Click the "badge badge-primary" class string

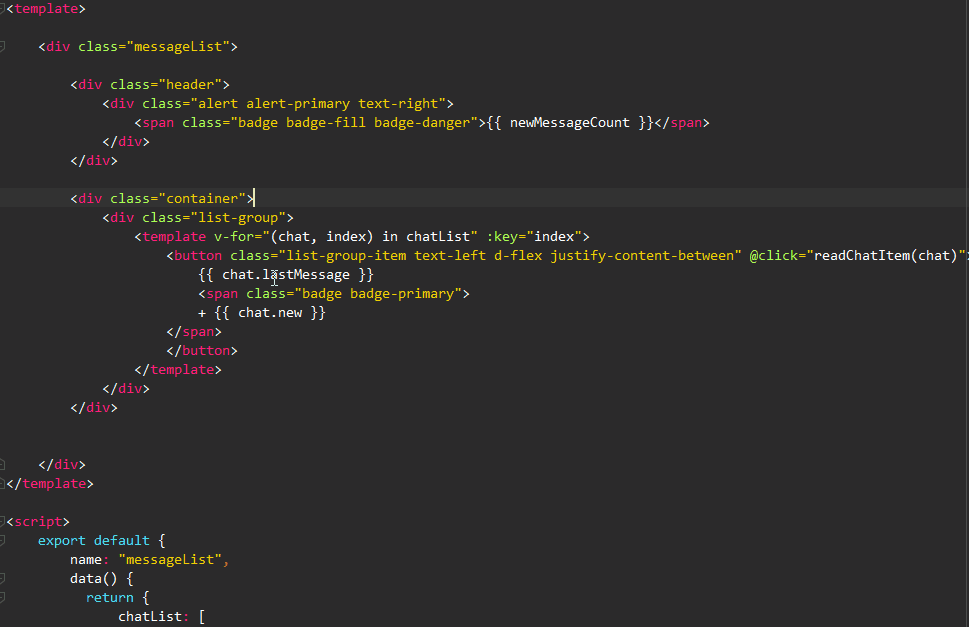(x=378, y=295)
